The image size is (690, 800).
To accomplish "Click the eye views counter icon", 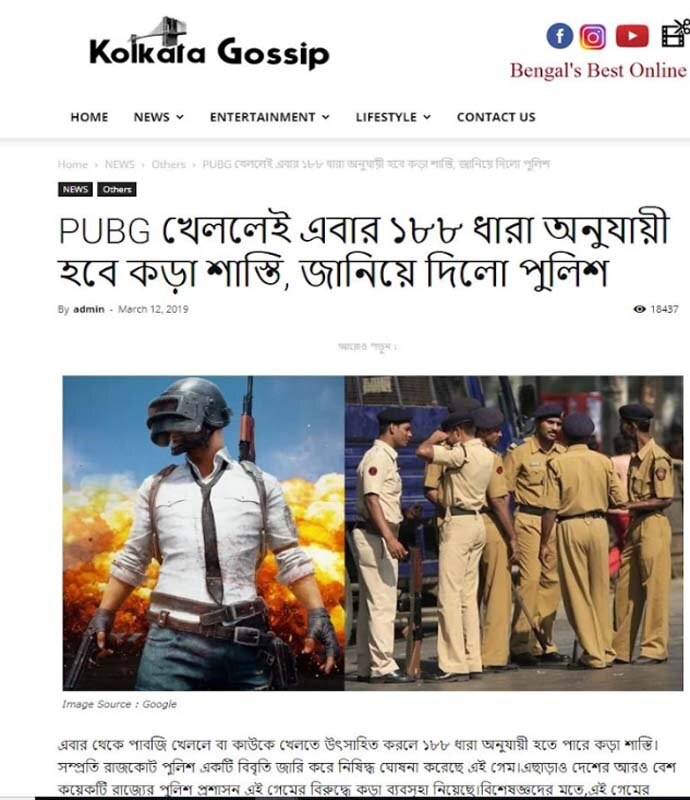I will (x=639, y=309).
